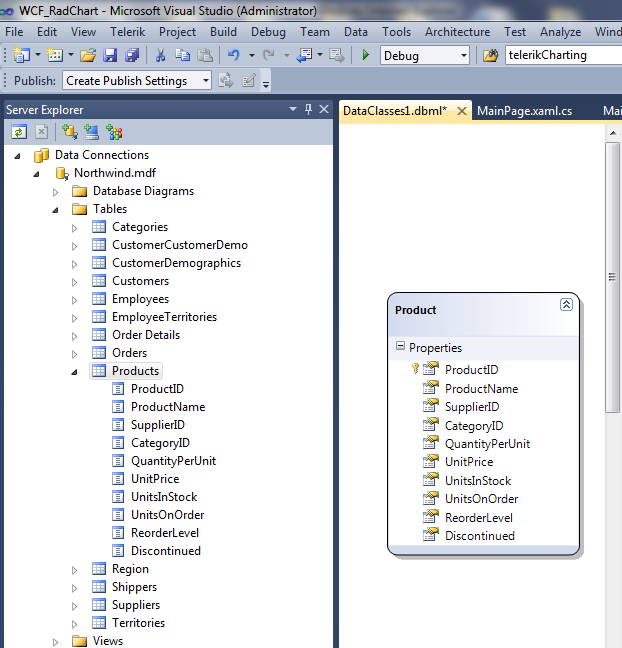Image resolution: width=622 pixels, height=648 pixels.
Task: Expand the Customers table
Action: pos(74,282)
